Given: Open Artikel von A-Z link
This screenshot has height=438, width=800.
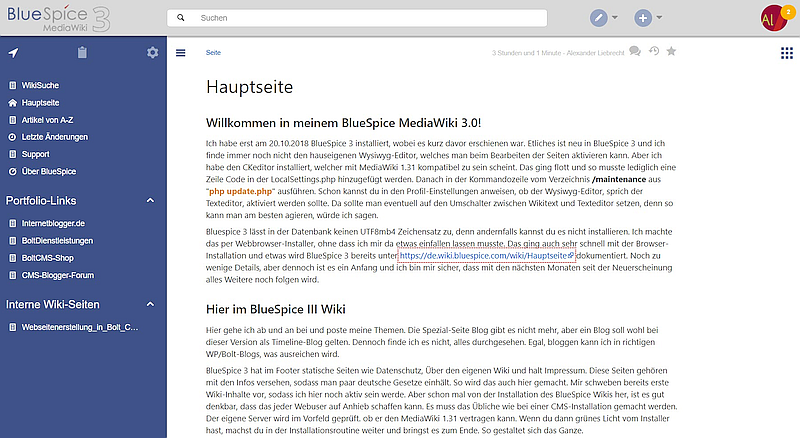Looking at the screenshot, I should tap(47, 120).
